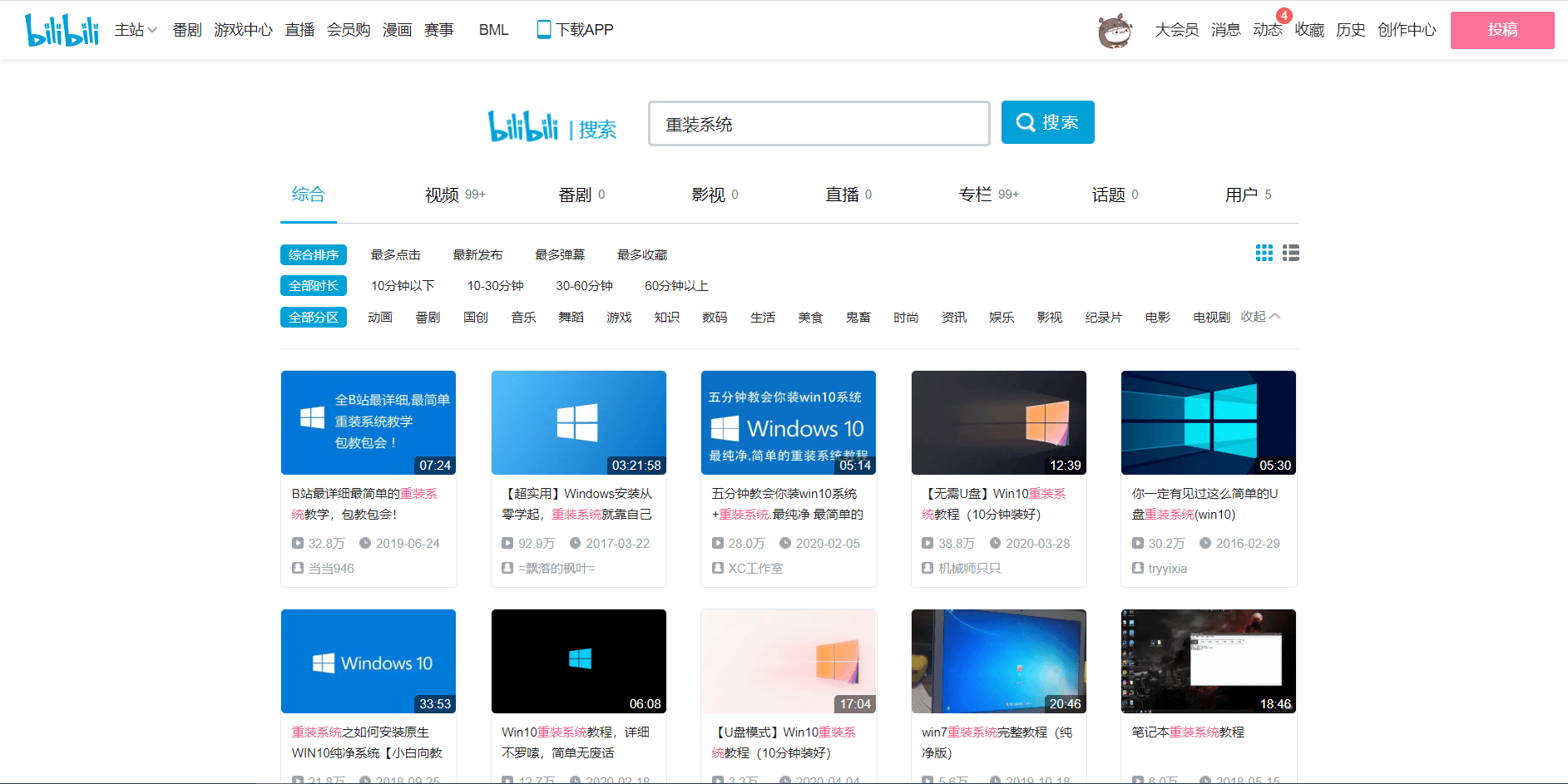Click the Download APP phone icon
This screenshot has height=784, width=1568.
click(x=544, y=30)
